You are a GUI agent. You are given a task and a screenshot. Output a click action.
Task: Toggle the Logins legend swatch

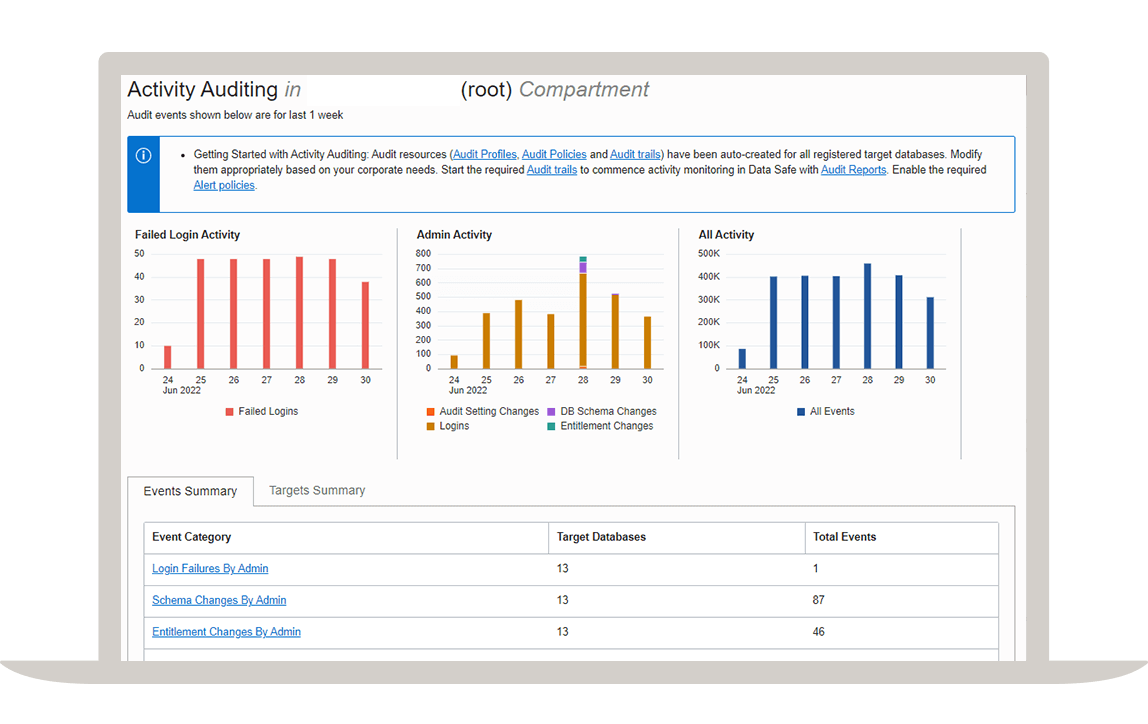point(431,426)
